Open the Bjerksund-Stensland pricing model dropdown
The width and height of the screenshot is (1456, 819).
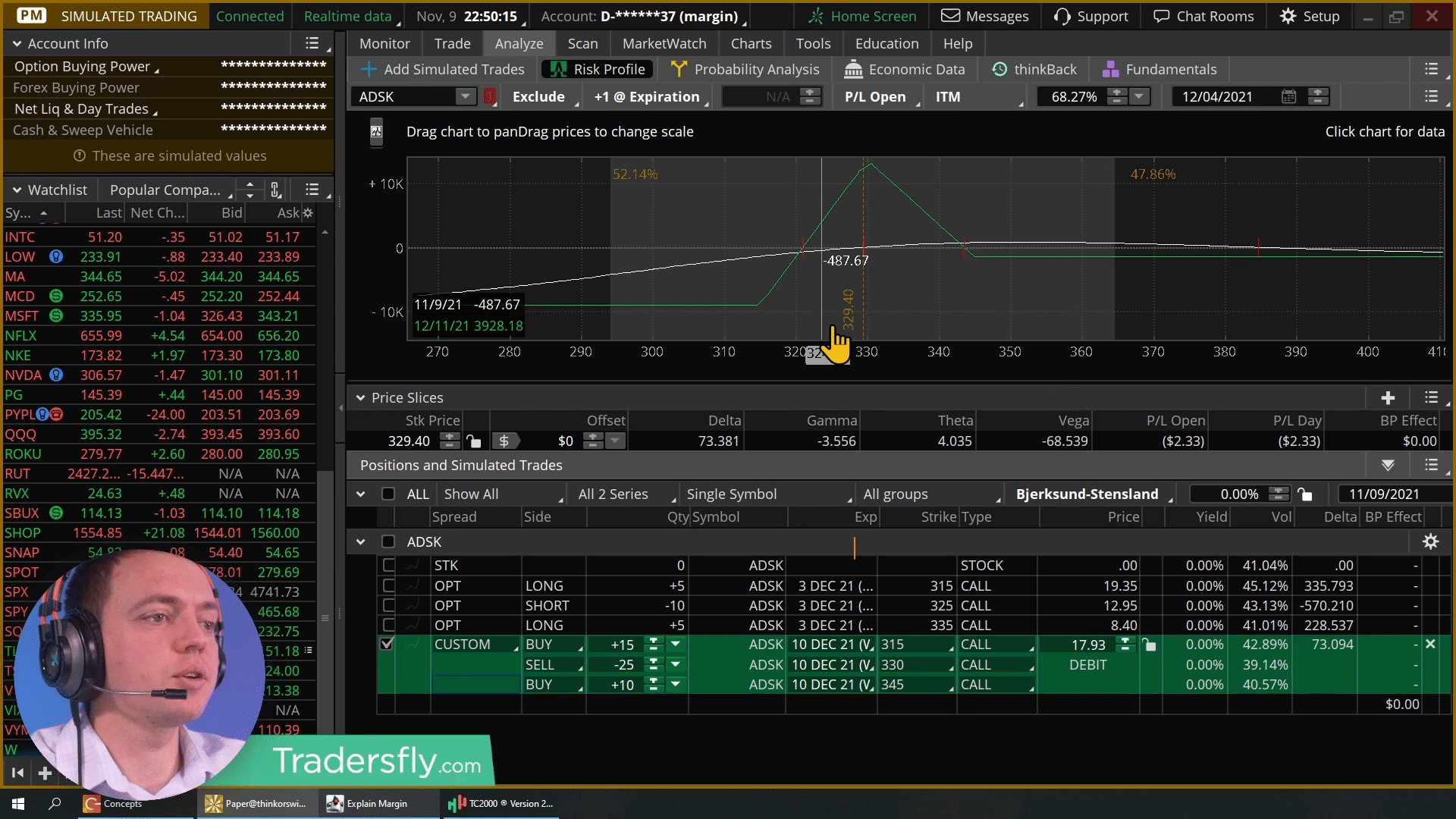(x=1093, y=494)
